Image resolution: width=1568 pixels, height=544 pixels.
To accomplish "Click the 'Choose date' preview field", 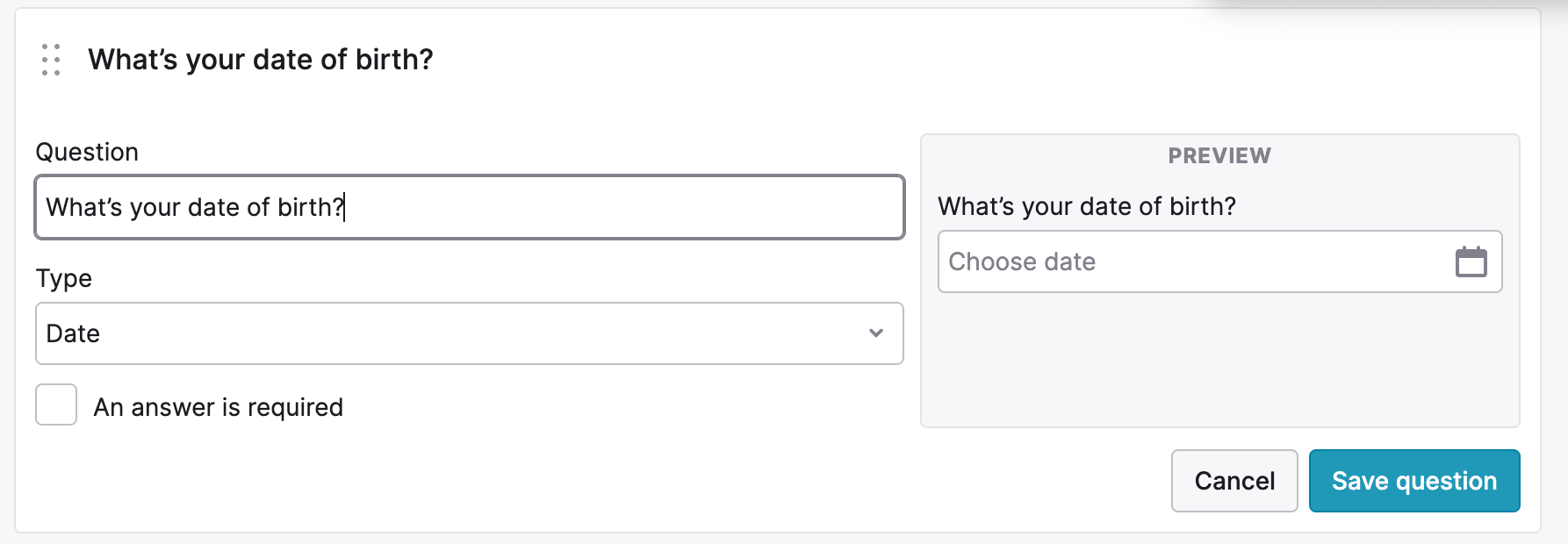I will pyautogui.click(x=1219, y=261).
